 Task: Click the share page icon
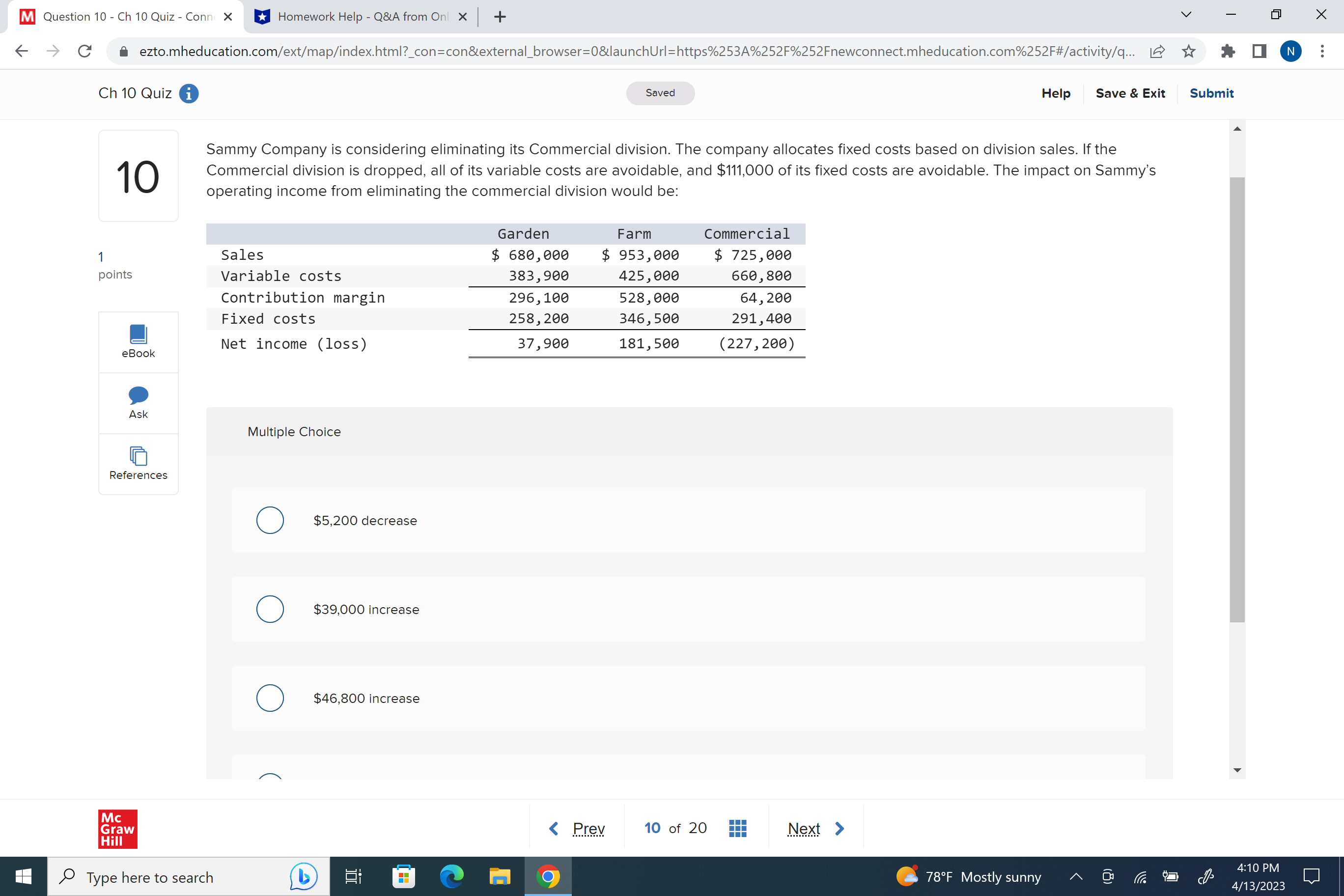coord(1157,52)
